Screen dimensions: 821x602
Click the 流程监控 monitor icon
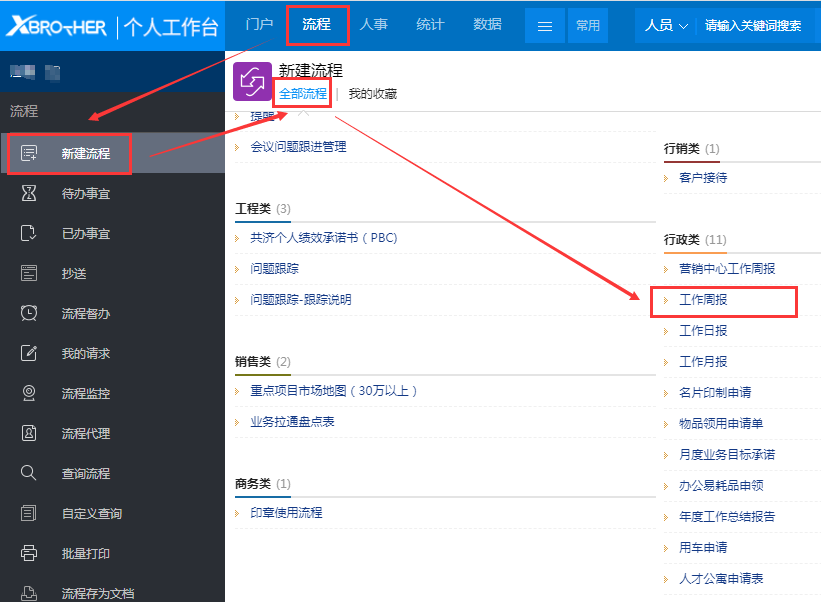point(29,393)
